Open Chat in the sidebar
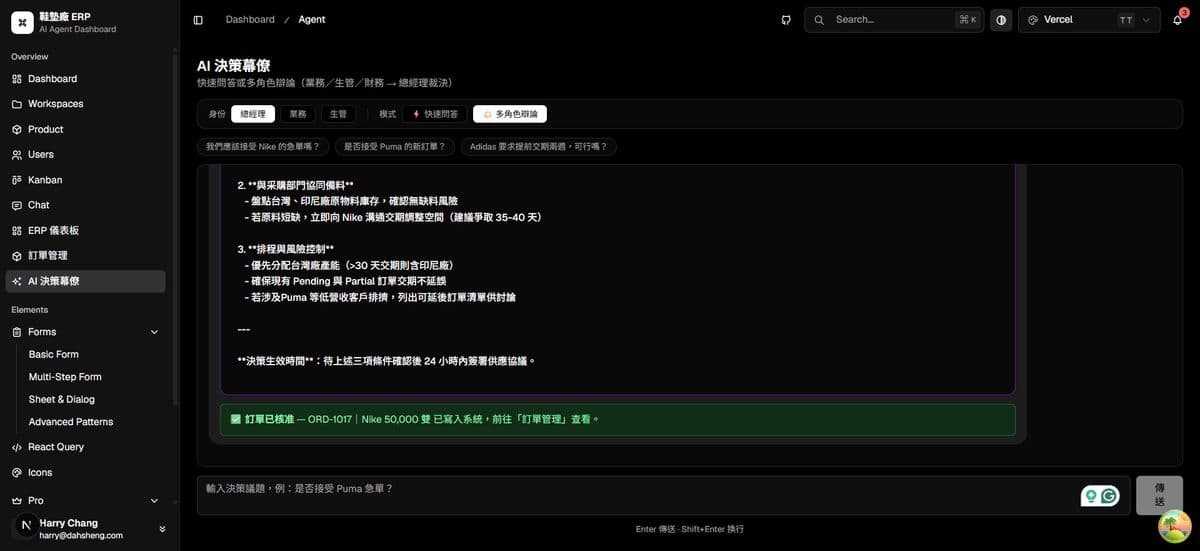1200x551 pixels. 86,205
